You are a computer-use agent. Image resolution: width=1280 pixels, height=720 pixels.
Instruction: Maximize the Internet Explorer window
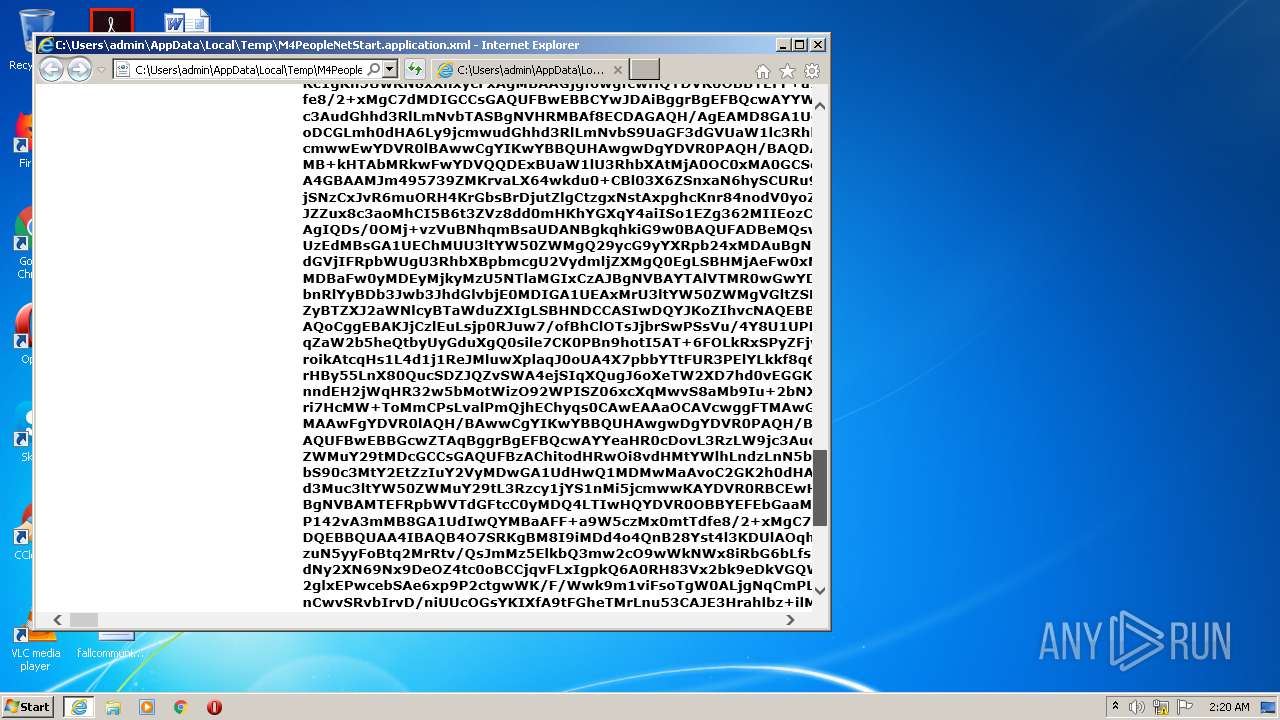click(x=800, y=45)
